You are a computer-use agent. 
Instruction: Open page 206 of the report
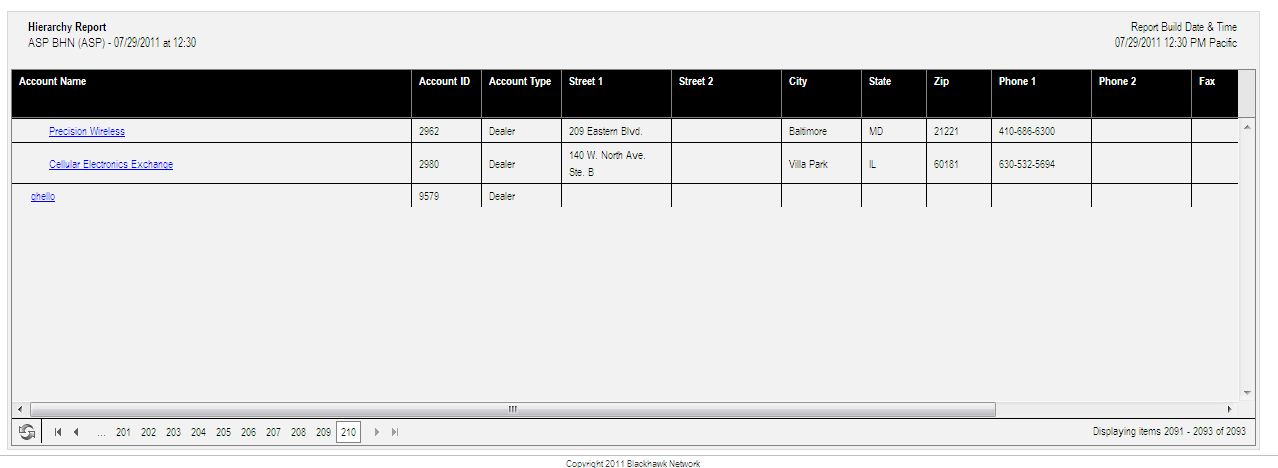(x=248, y=433)
